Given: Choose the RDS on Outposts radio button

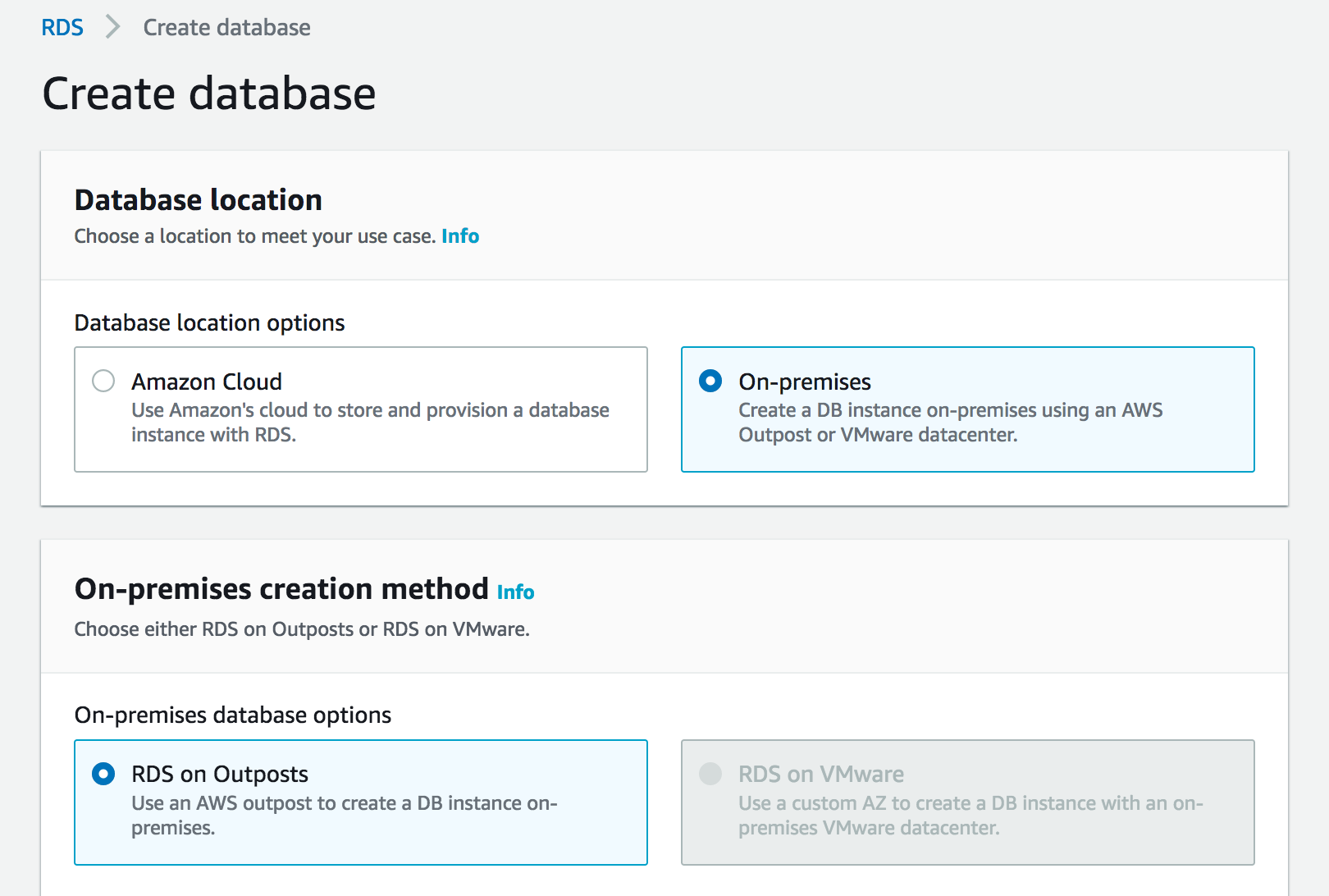Looking at the screenshot, I should tap(103, 774).
